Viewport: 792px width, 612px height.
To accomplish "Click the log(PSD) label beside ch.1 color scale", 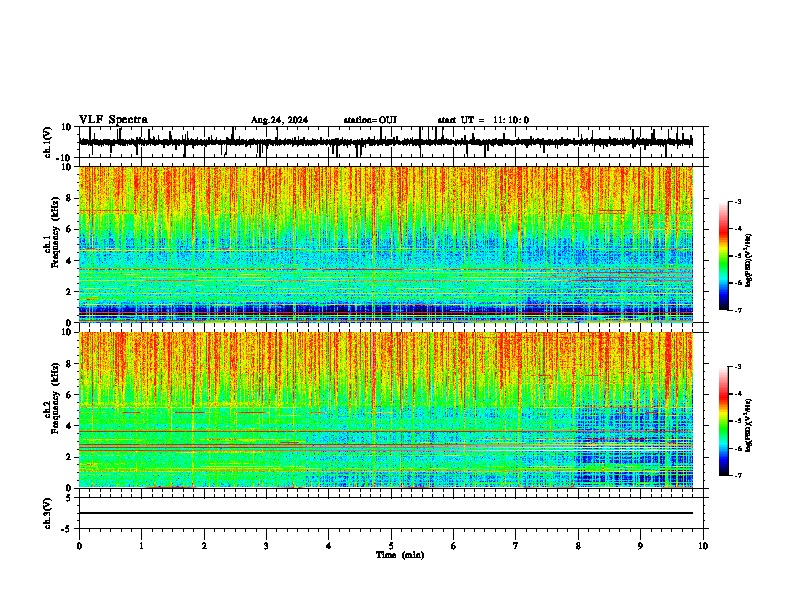I will (x=749, y=261).
